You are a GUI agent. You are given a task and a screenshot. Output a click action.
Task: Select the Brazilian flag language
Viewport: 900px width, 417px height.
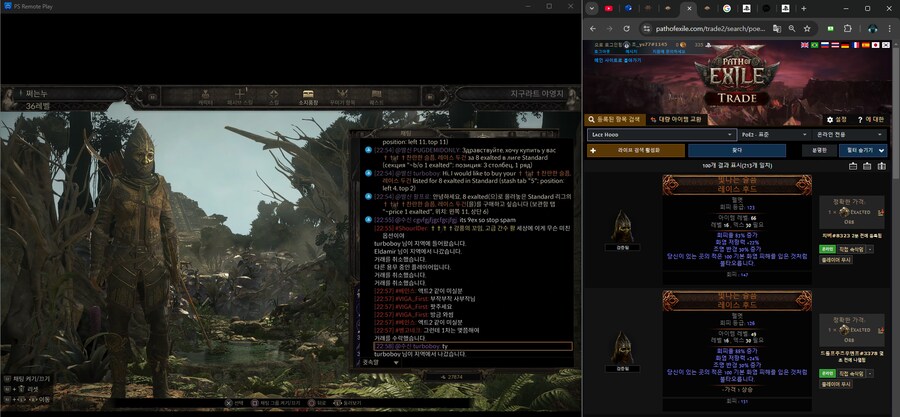tap(814, 45)
